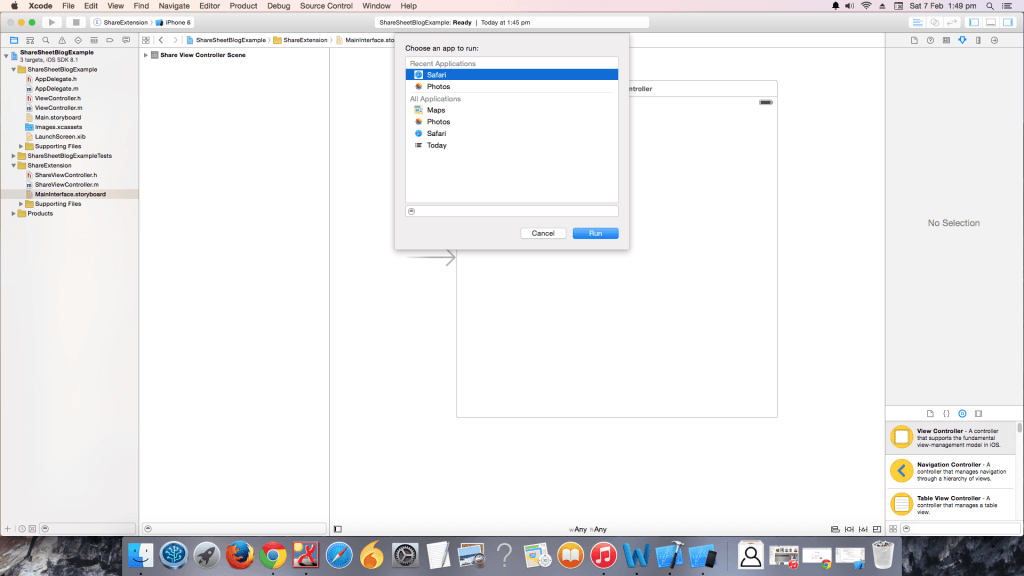
Task: Go back in editor history
Action: (161, 40)
